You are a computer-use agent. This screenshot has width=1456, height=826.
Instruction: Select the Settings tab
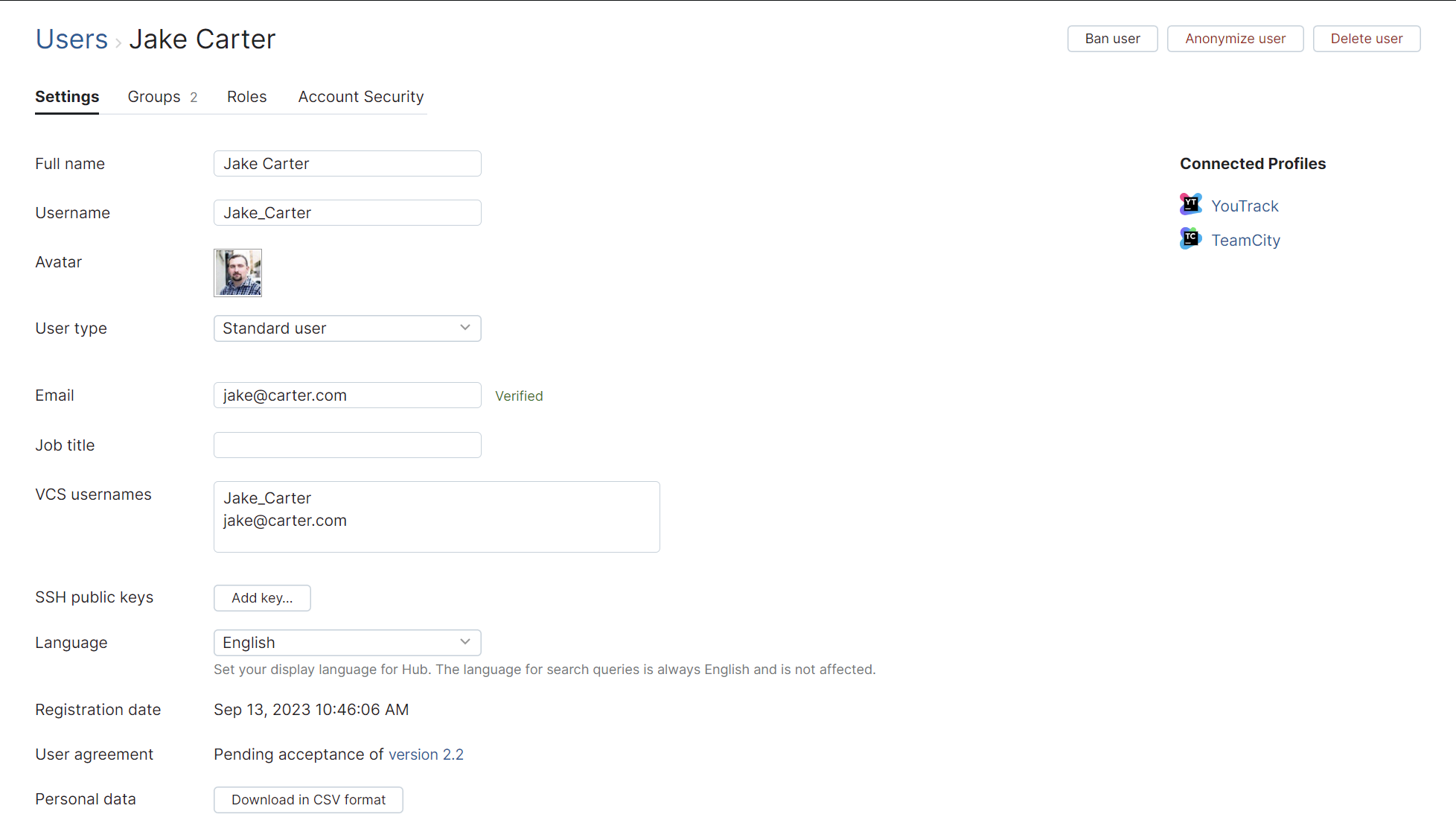click(67, 97)
